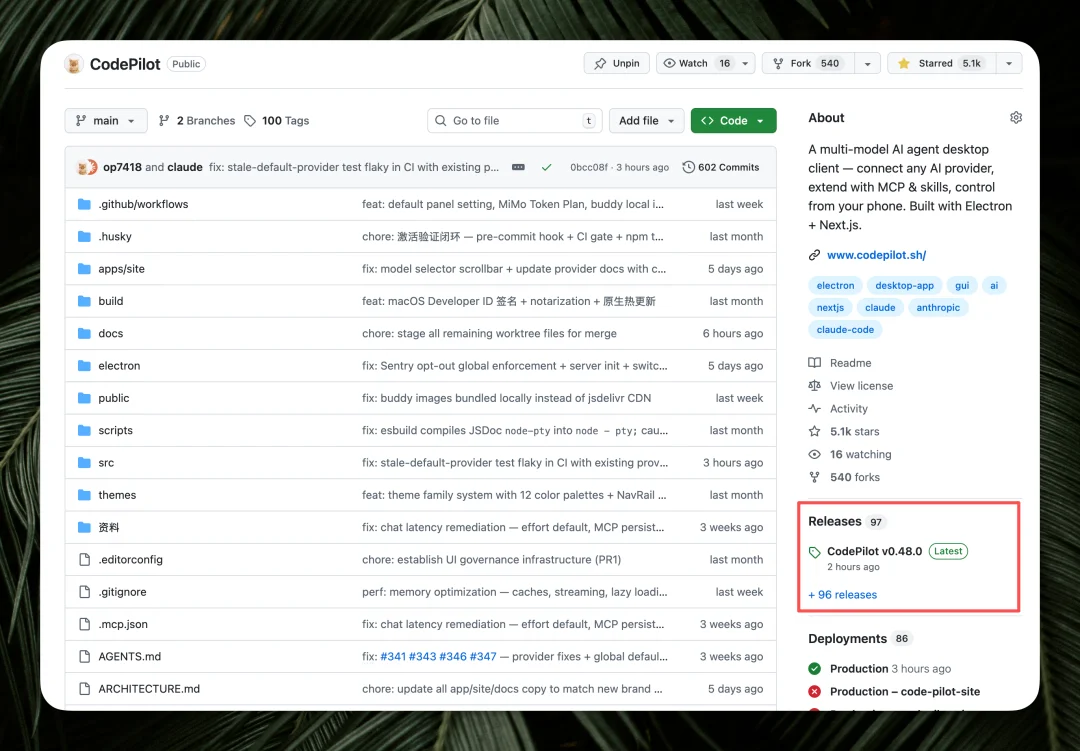Screen dimensions: 1080x751
Task: Unpin the repository
Action: 616,62
